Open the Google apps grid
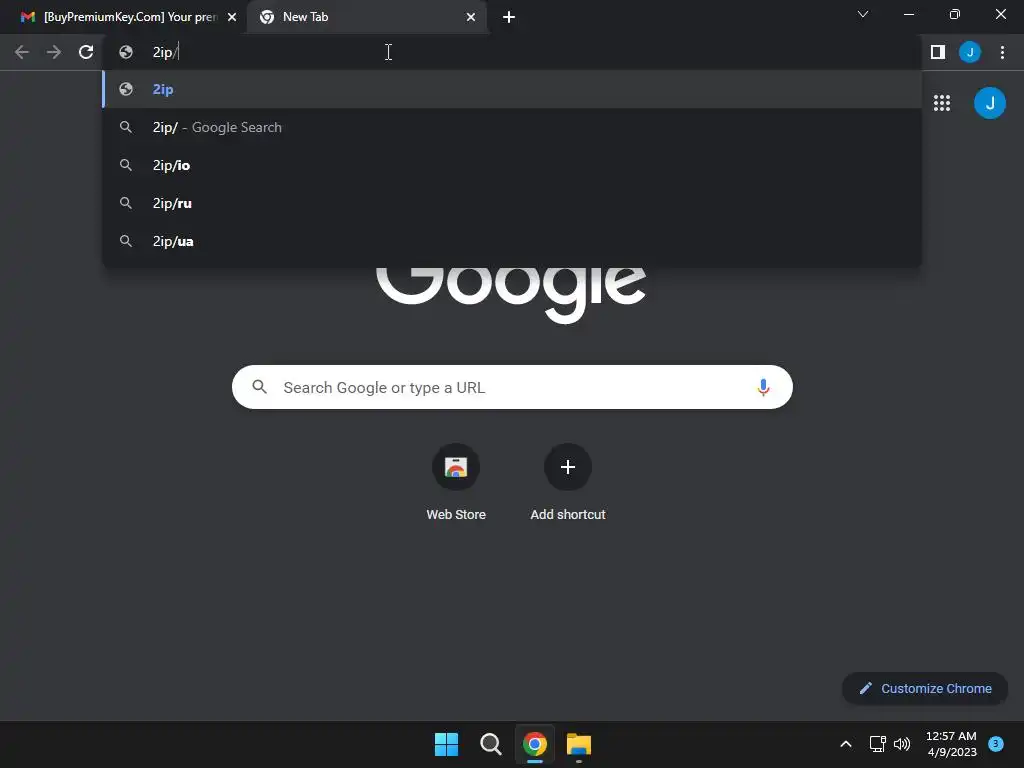Screen dimensions: 1024x768 942,103
